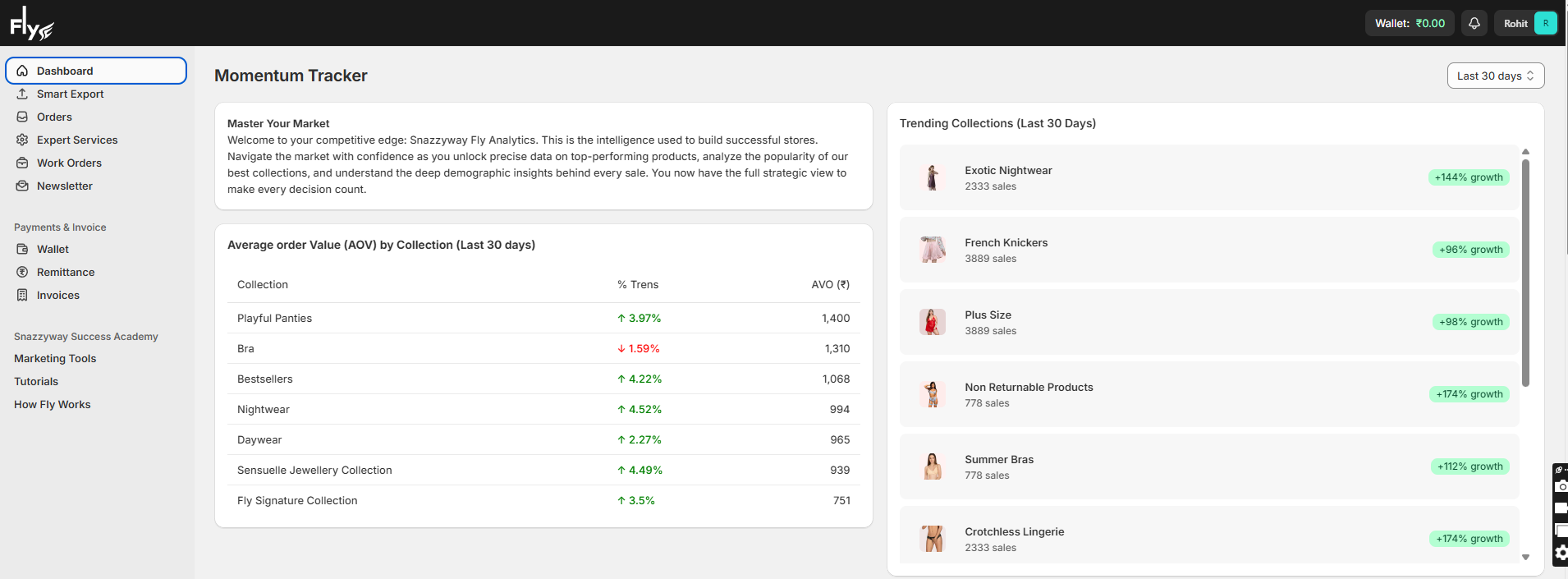Click the Master Your Market heading
Image resolution: width=1568 pixels, height=579 pixels.
click(278, 123)
